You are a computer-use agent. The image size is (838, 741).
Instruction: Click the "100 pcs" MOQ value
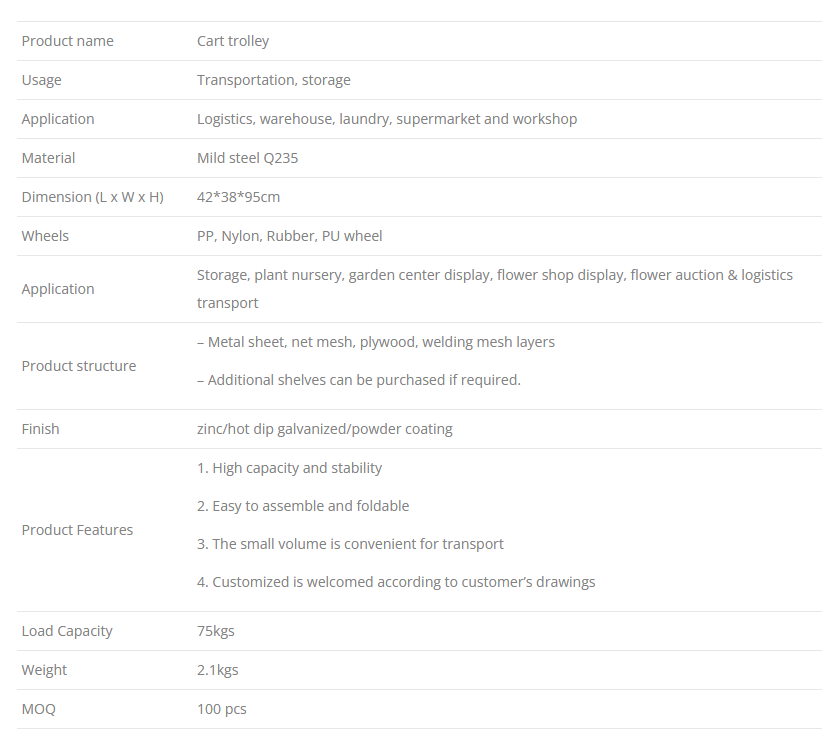[221, 709]
